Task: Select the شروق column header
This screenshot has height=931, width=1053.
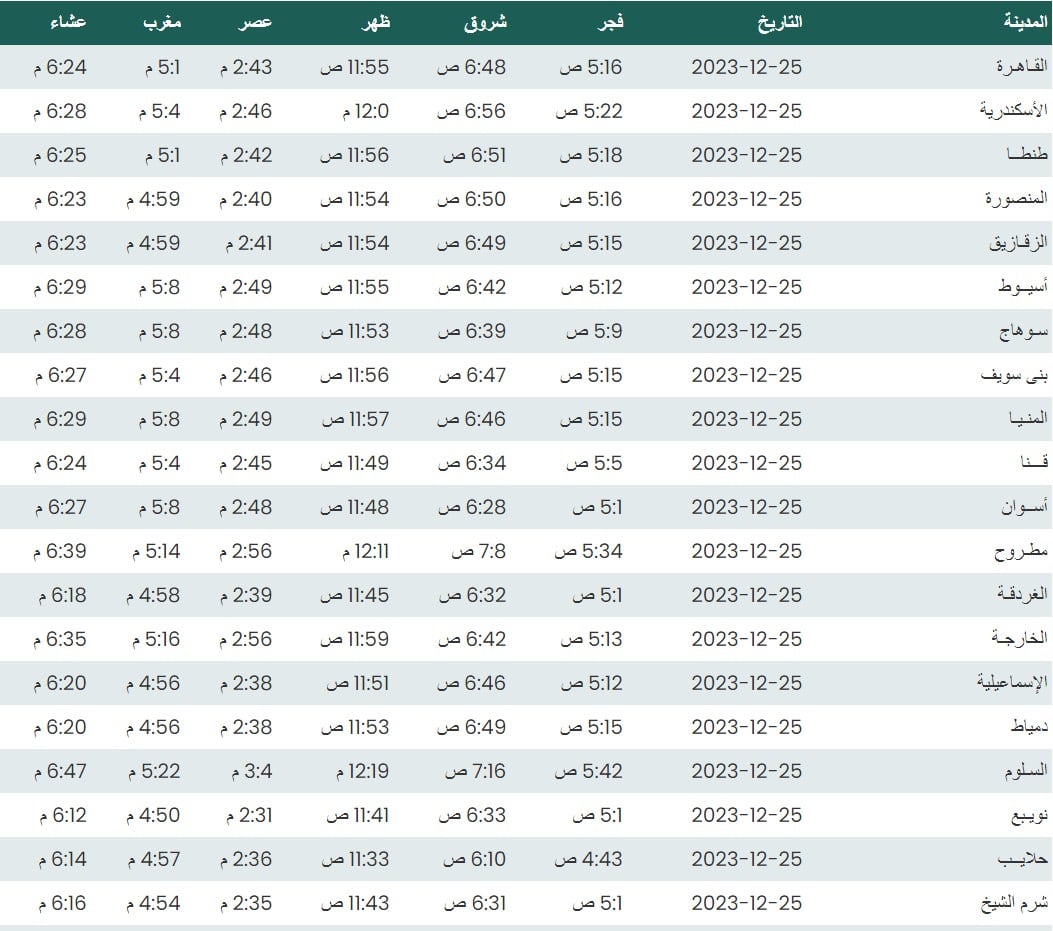Action: (x=485, y=22)
